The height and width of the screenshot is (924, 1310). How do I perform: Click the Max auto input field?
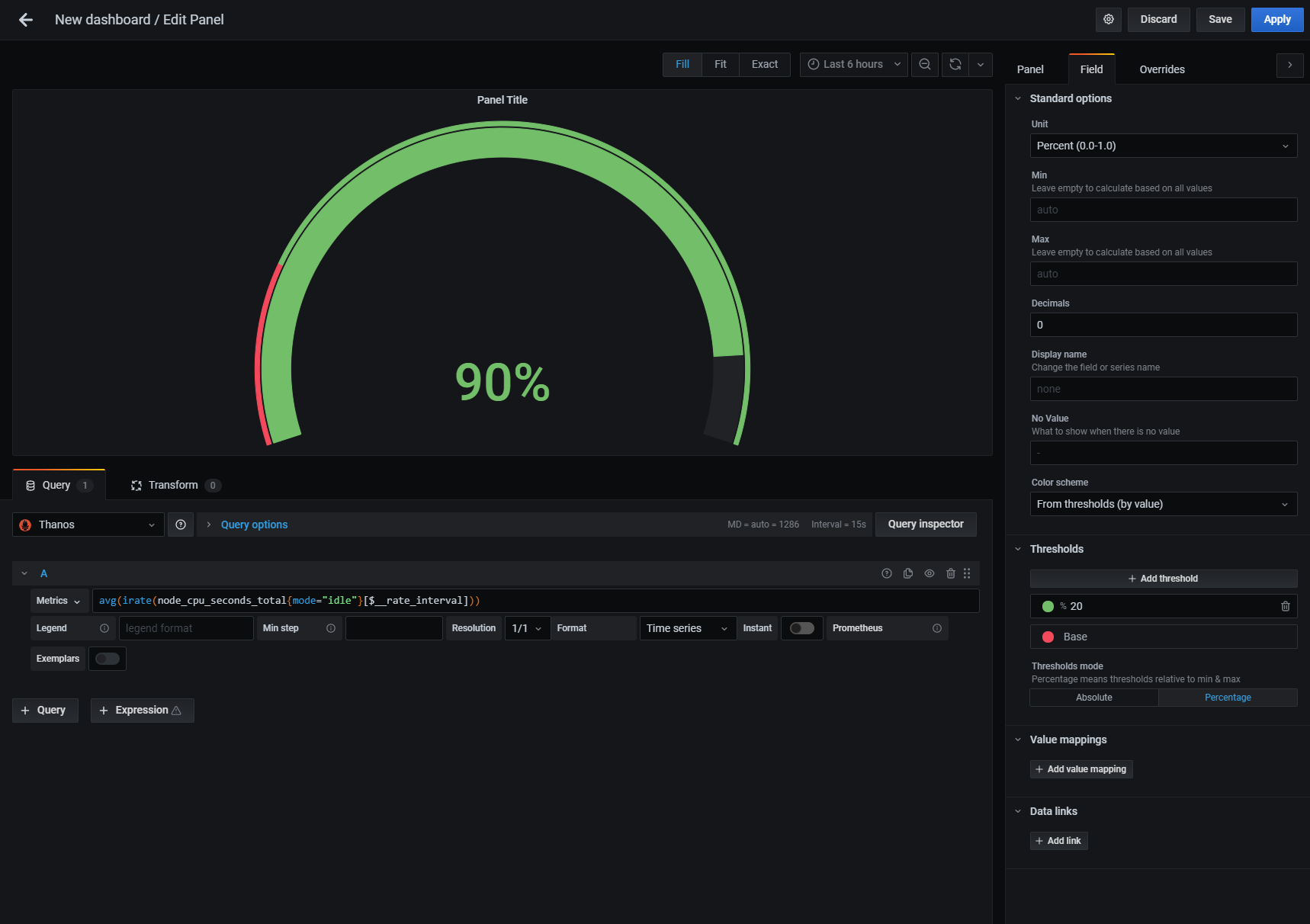[1163, 274]
